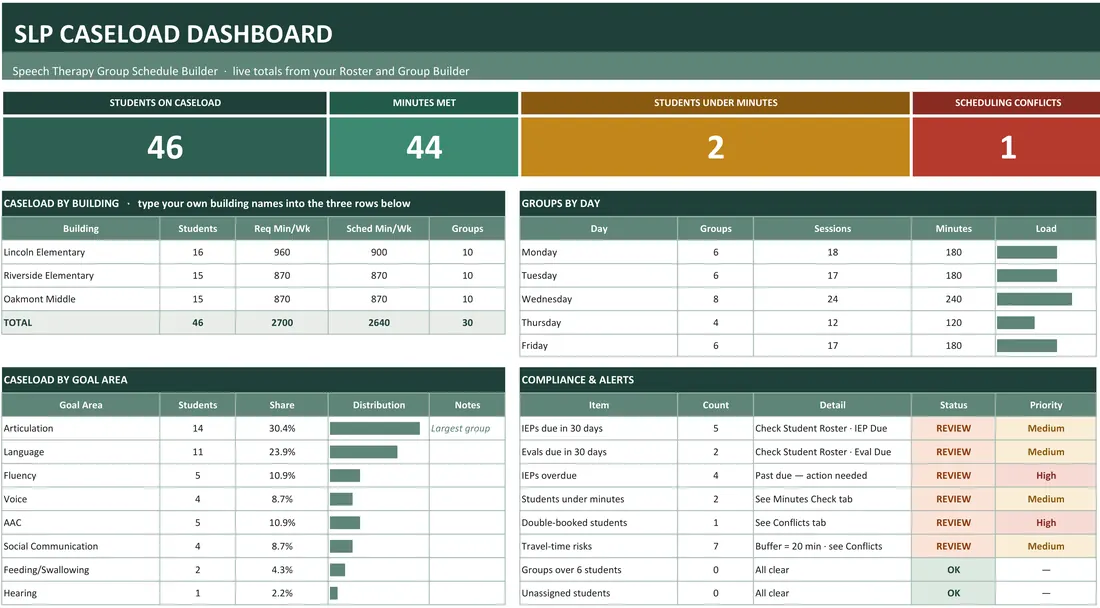Select the 'Largest group' note
This screenshot has width=1100, height=608.
coord(460,428)
